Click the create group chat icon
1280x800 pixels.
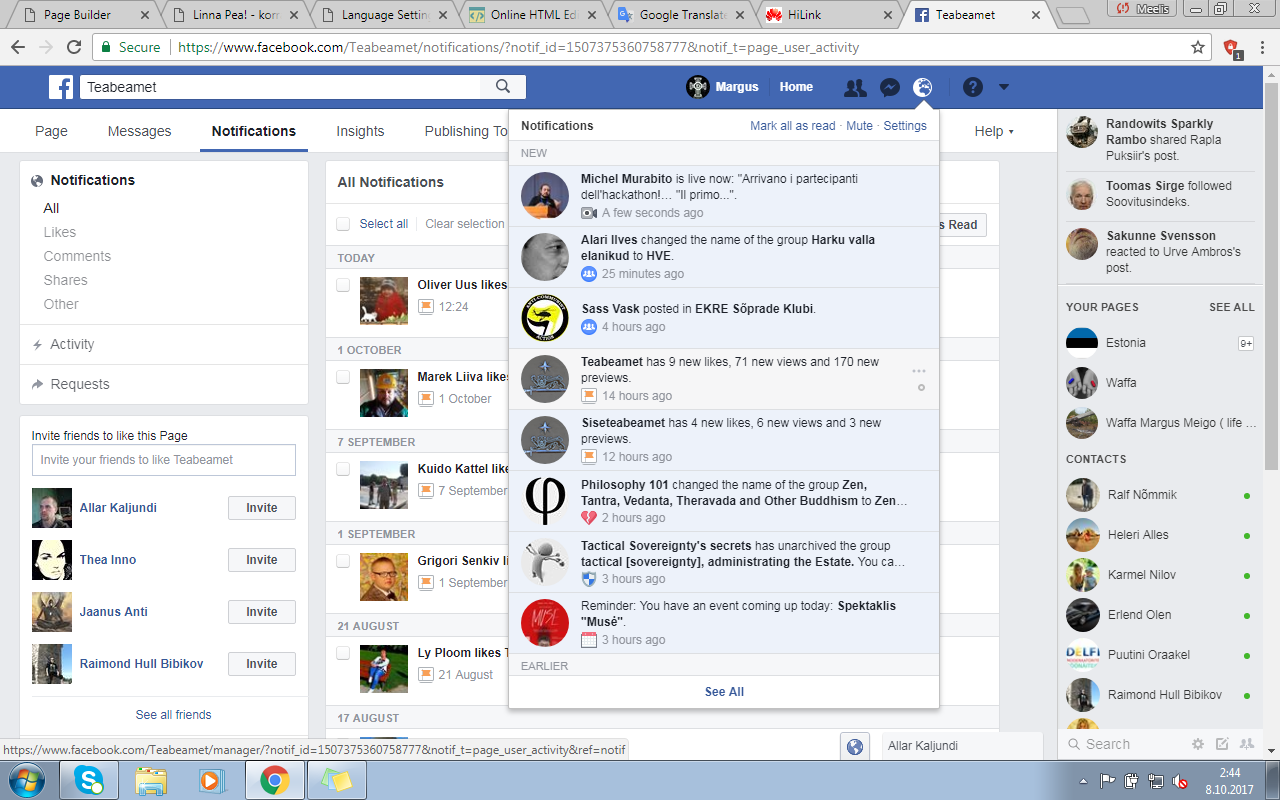tap(1246, 744)
